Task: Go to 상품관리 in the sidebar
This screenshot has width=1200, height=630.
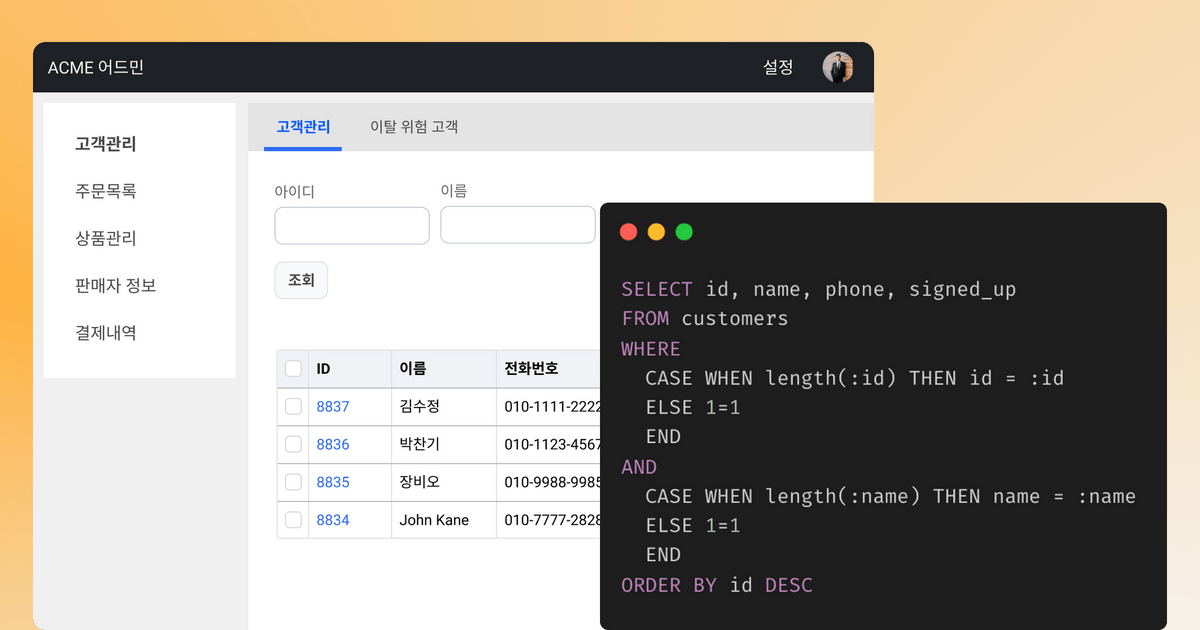Action: coord(106,238)
